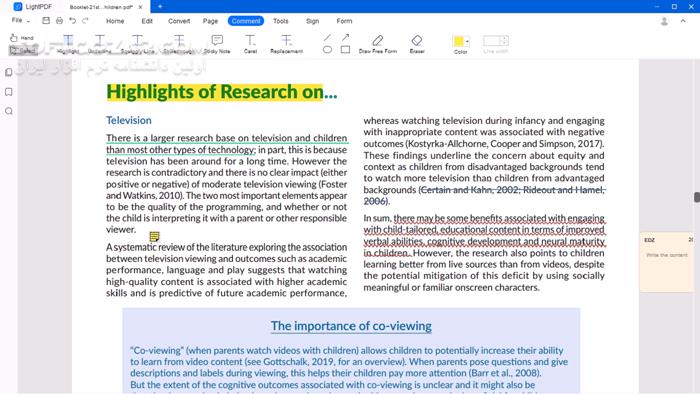Select the Replacement text tool
700x394 pixels.
[x=287, y=44]
